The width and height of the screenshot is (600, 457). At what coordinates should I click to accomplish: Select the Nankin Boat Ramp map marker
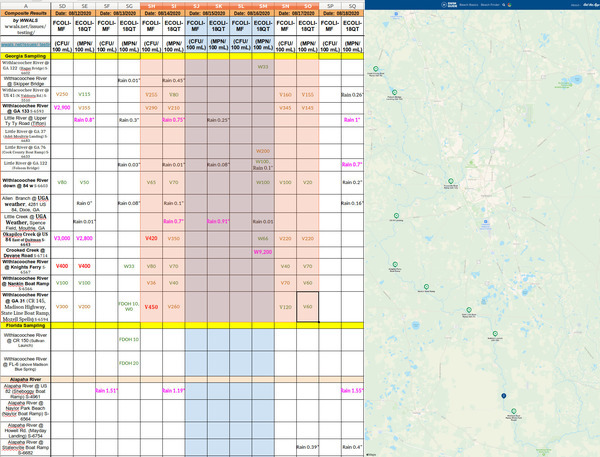pyautogui.click(x=426, y=287)
